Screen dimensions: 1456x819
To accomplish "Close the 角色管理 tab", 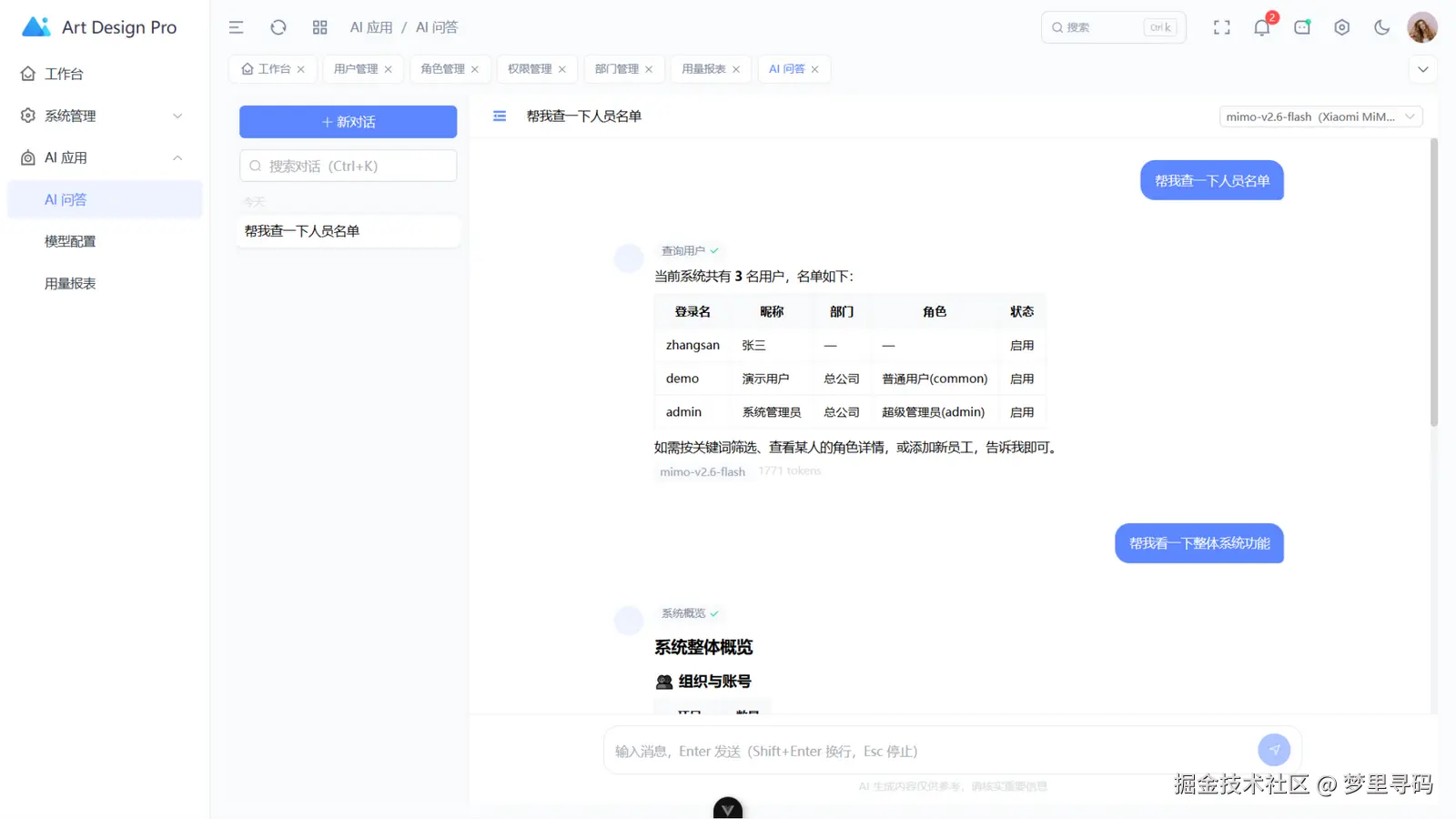I will (x=475, y=69).
